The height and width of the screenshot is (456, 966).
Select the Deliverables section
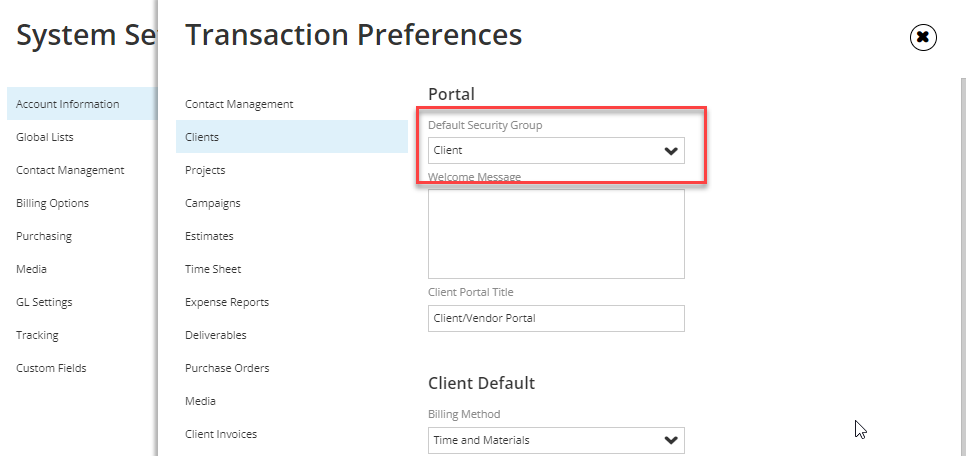point(216,335)
